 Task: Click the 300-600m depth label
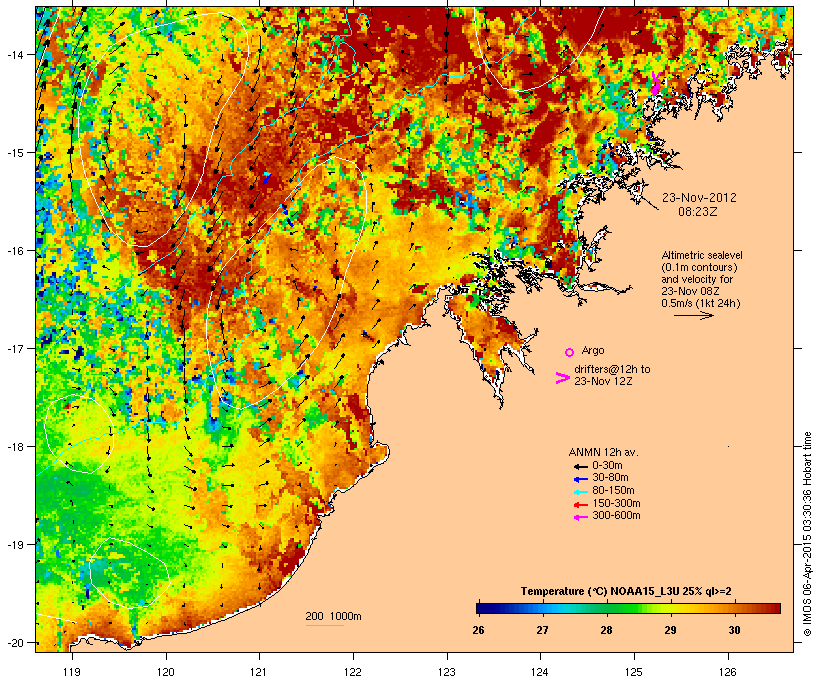pyautogui.click(x=616, y=516)
